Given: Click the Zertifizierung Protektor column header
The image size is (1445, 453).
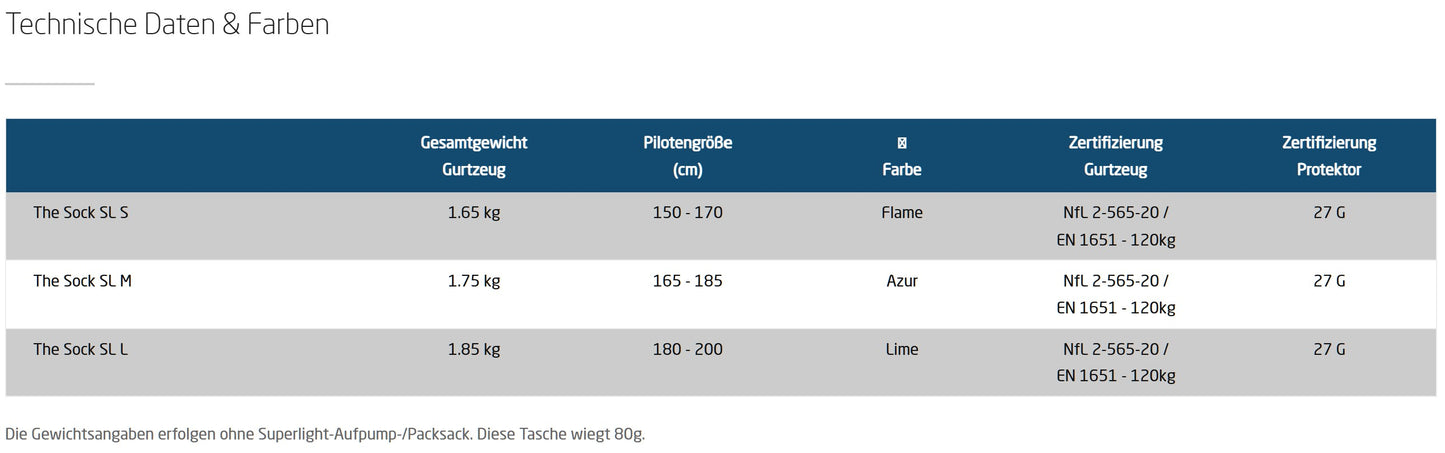Looking at the screenshot, I should coord(1329,156).
